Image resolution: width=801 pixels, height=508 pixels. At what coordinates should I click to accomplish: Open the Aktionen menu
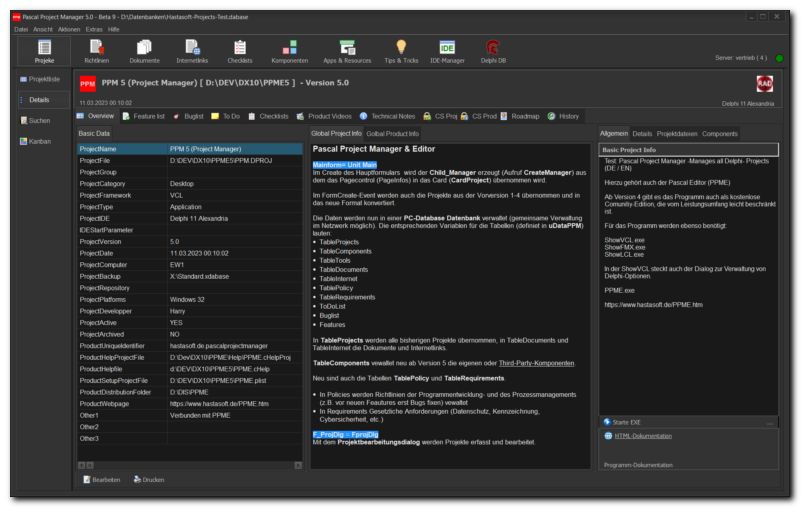69,29
